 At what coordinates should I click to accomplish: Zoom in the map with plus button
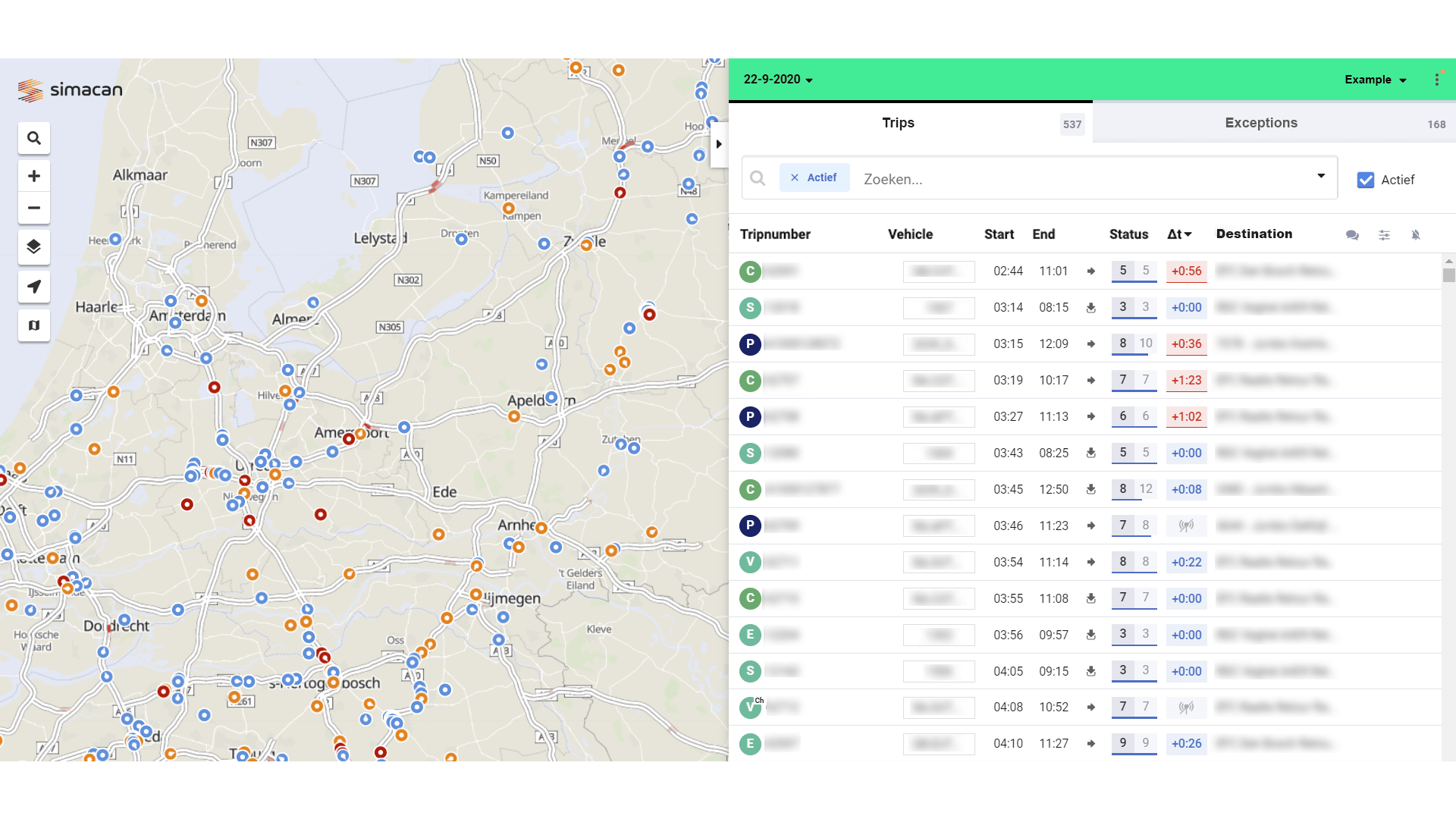[x=33, y=176]
